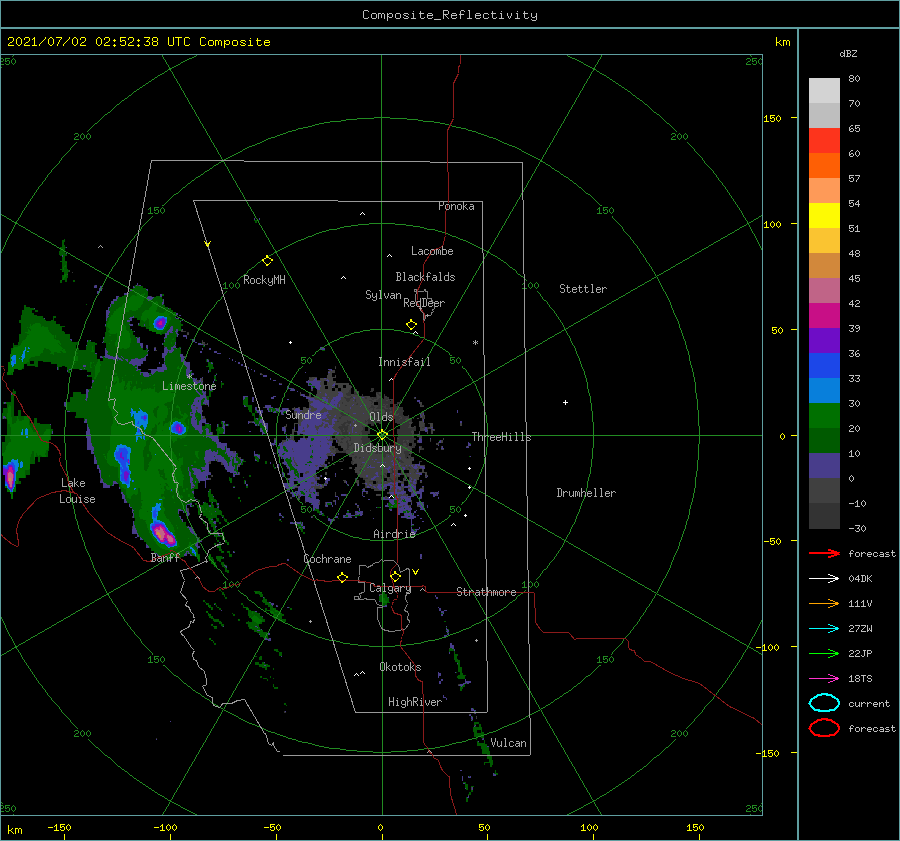Viewport: 900px width, 841px height.
Task: Click the Stettler label
Action: [583, 289]
